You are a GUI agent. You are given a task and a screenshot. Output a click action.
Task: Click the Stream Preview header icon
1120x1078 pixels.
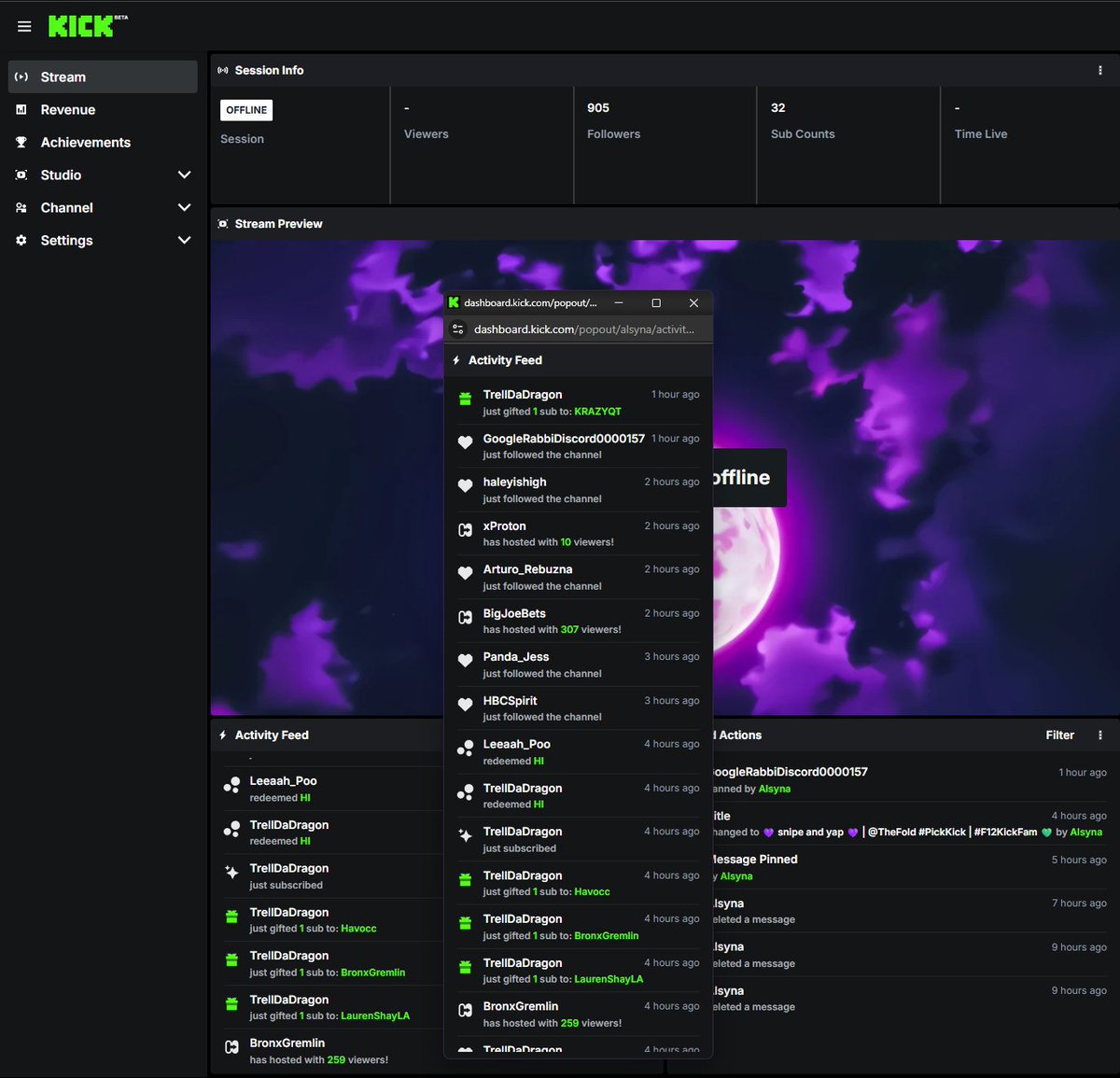(223, 224)
